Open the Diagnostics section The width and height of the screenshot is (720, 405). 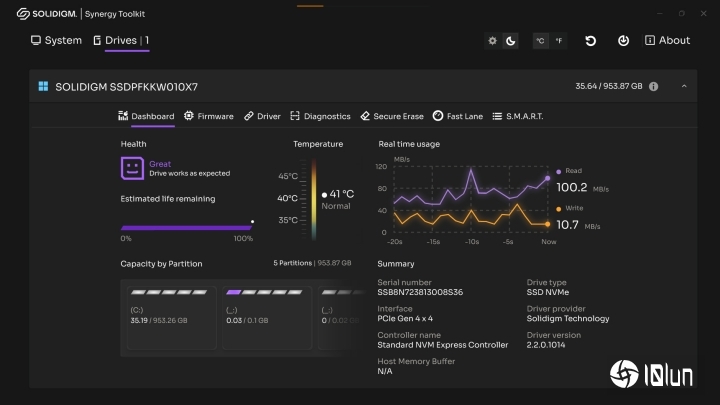click(x=320, y=117)
